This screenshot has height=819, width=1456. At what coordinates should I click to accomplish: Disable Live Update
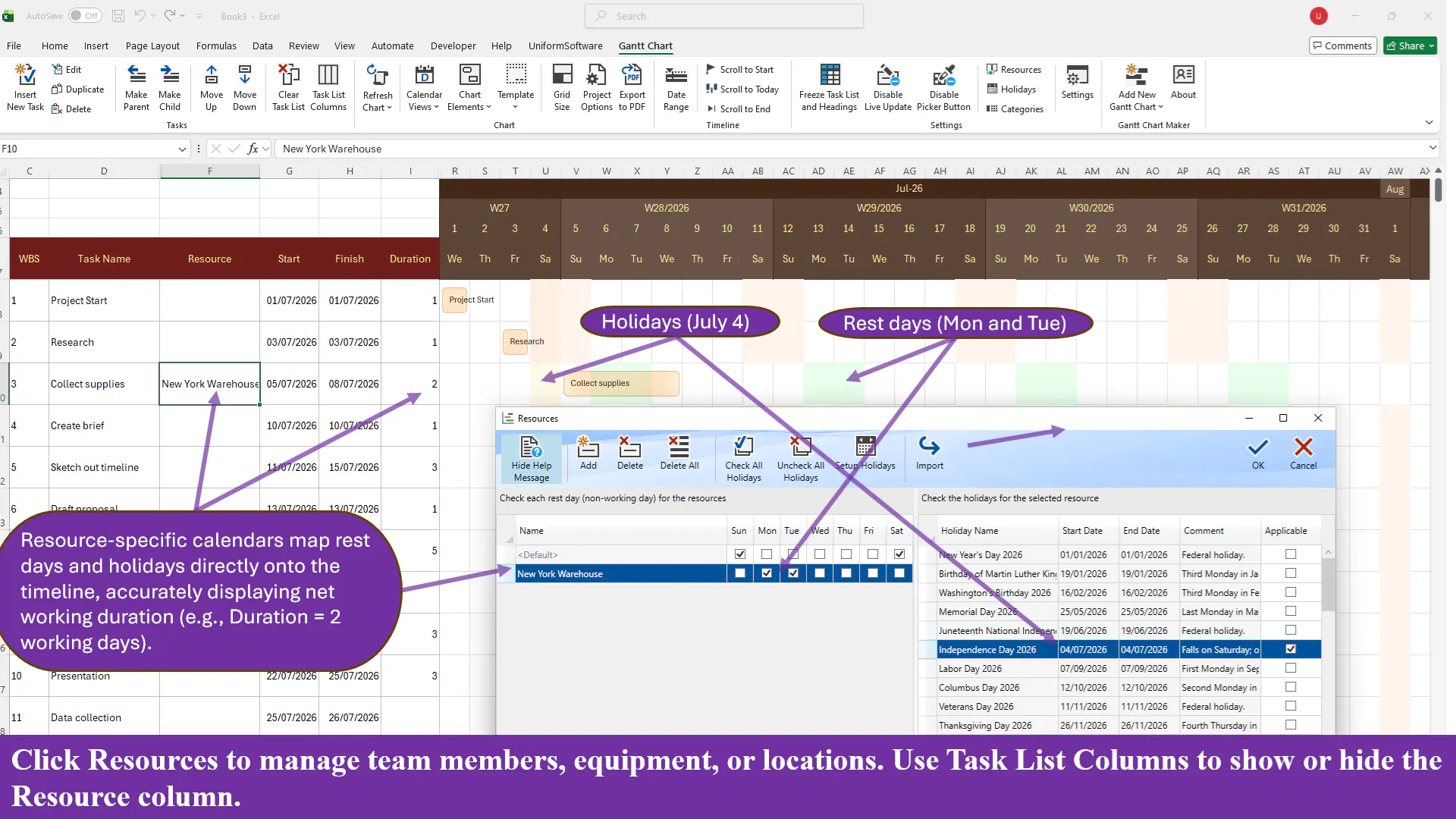click(x=888, y=87)
